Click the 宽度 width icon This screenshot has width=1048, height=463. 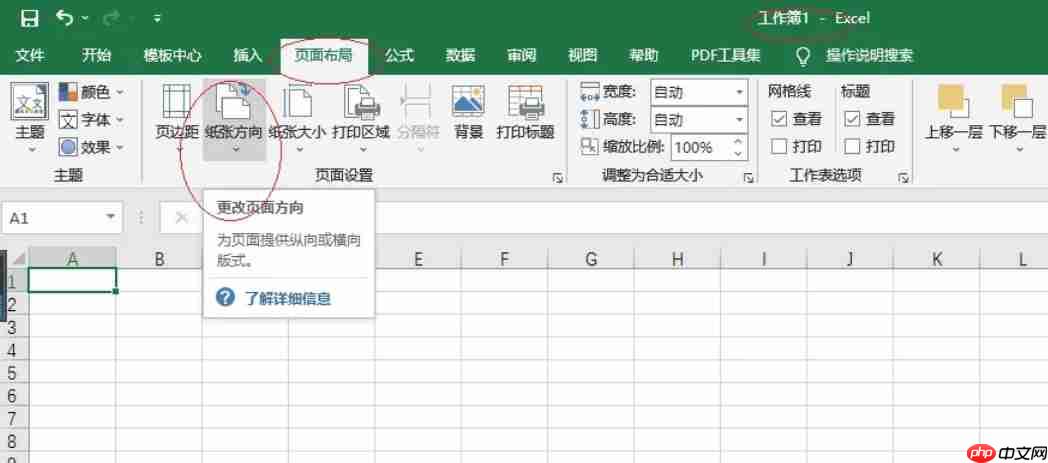(590, 92)
